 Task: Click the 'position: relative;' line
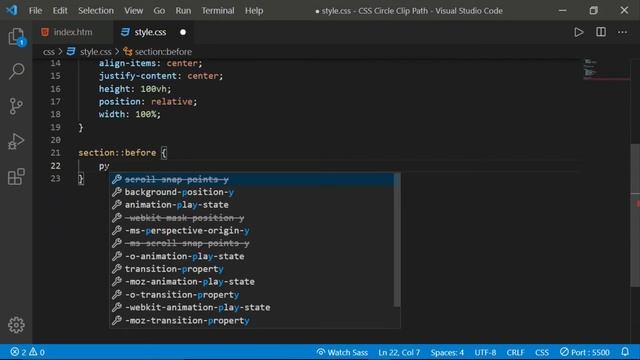[x=148, y=102]
